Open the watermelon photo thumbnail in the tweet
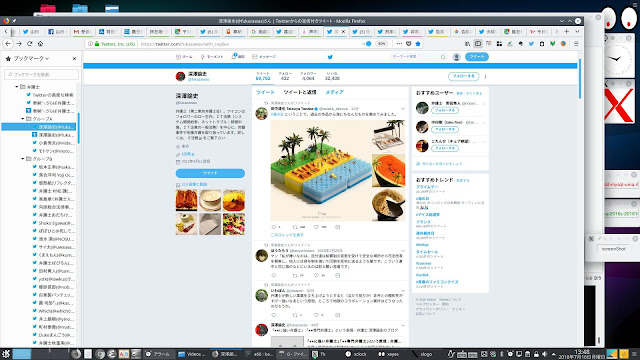This screenshot has height=360, width=640. click(x=389, y=171)
